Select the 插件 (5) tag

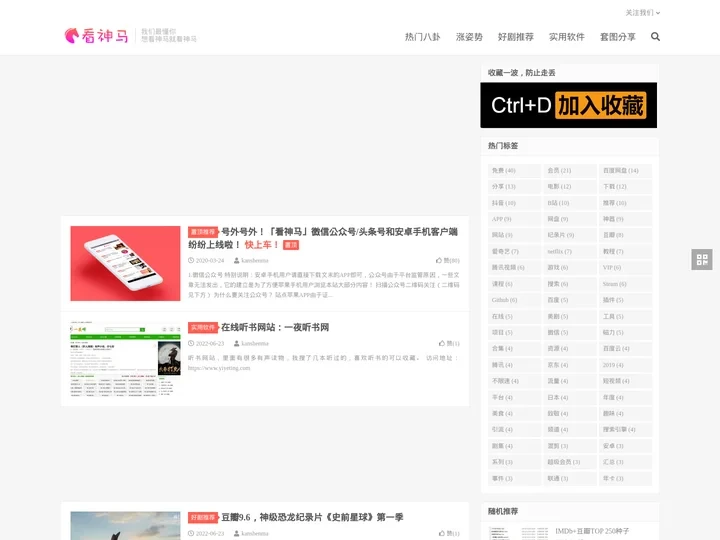tap(625, 300)
